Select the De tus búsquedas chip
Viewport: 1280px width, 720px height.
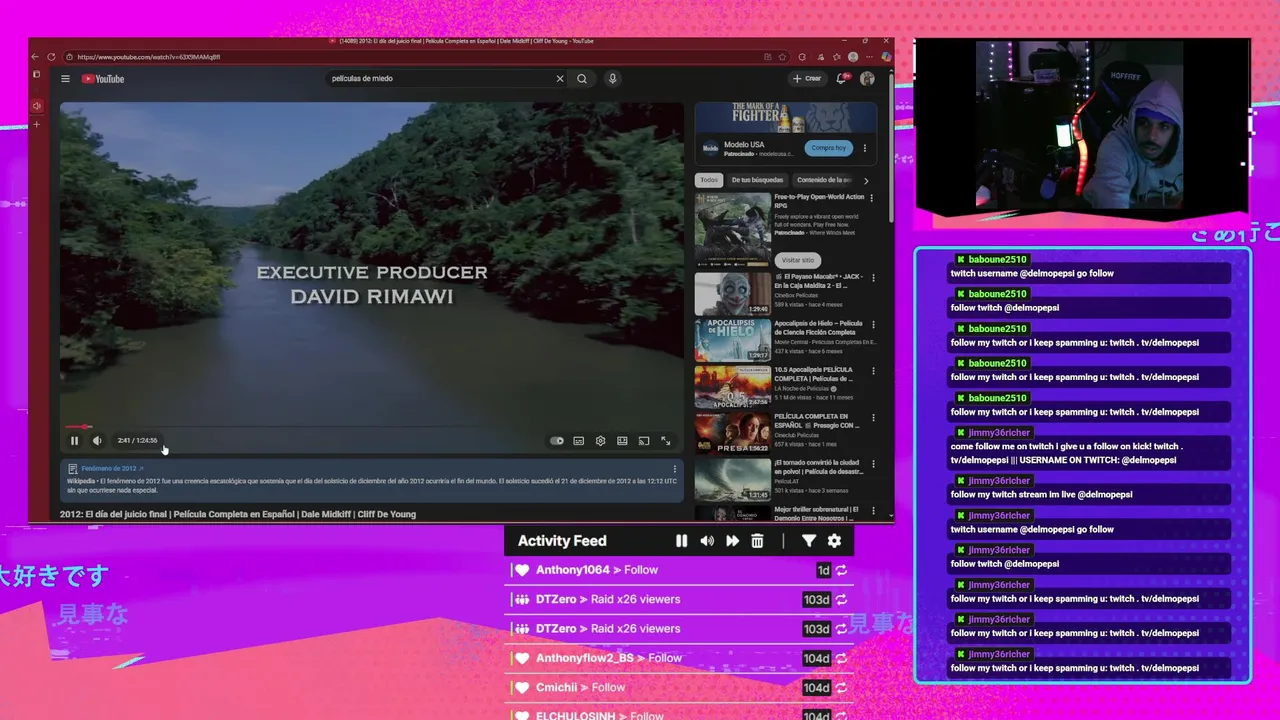point(757,180)
